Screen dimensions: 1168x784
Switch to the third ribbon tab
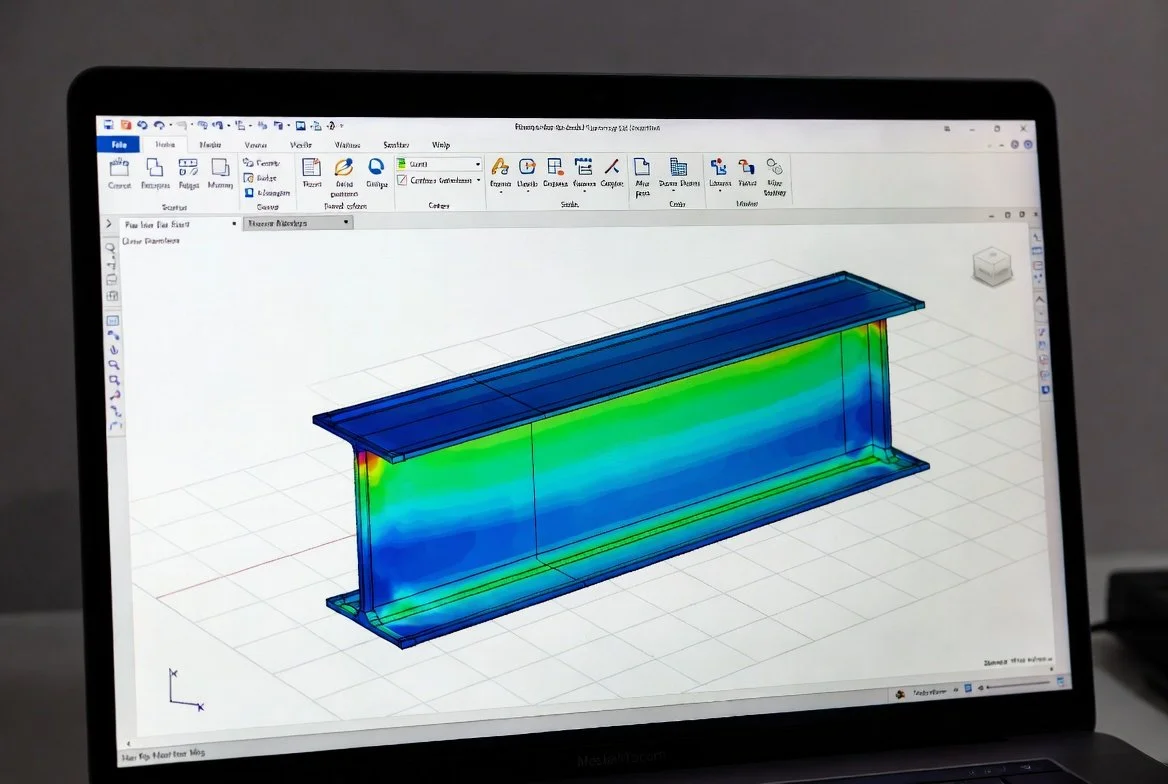210,145
